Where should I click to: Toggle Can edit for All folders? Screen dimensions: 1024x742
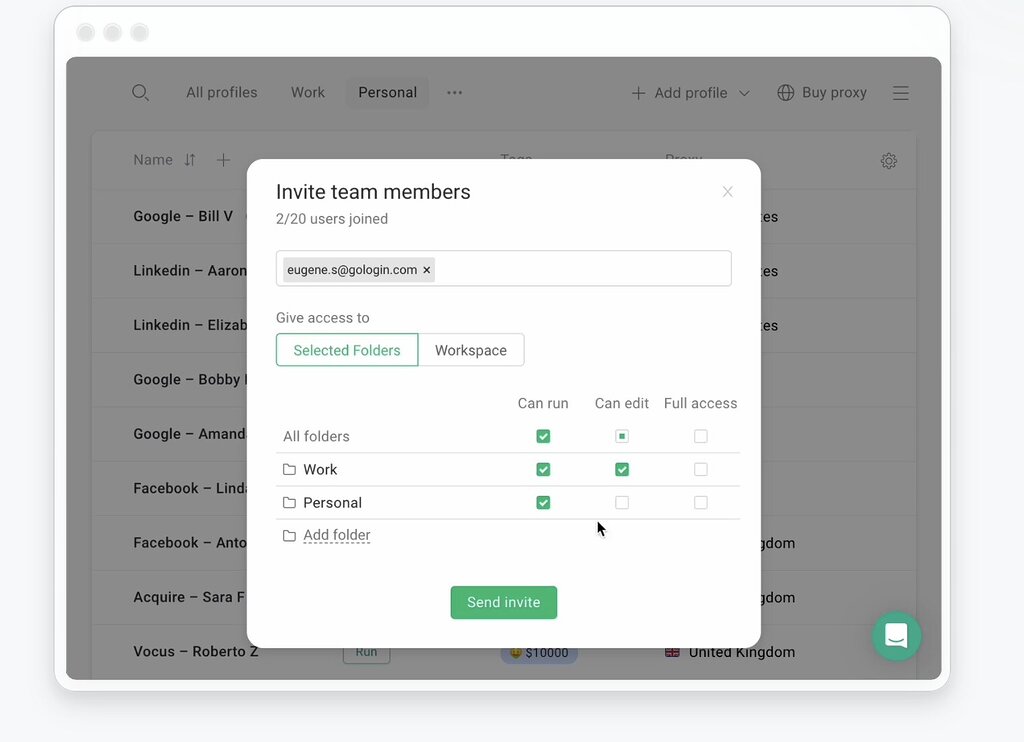click(x=622, y=437)
